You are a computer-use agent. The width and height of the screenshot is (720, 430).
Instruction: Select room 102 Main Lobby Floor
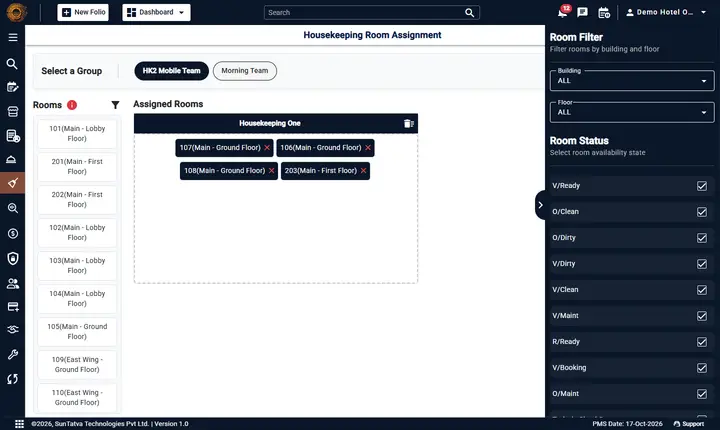point(77,233)
